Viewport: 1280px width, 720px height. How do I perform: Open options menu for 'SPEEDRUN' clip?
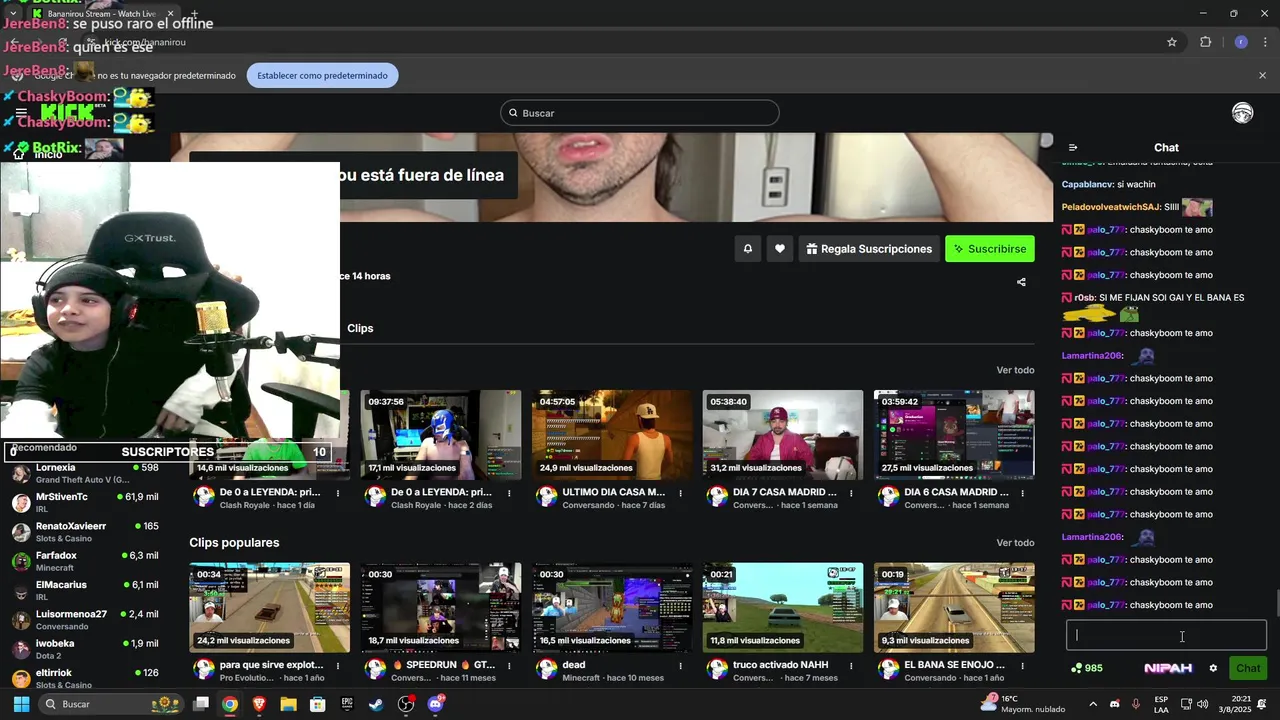(509, 665)
